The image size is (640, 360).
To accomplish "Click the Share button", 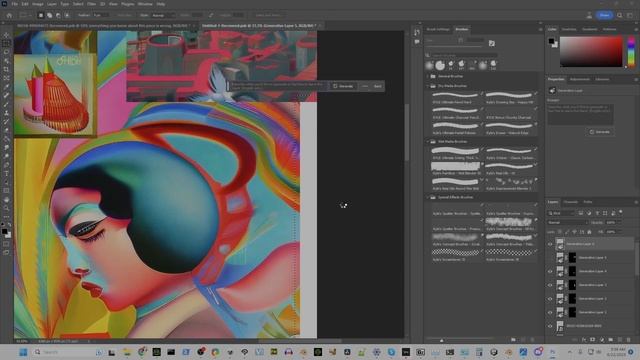I will coord(604,15).
